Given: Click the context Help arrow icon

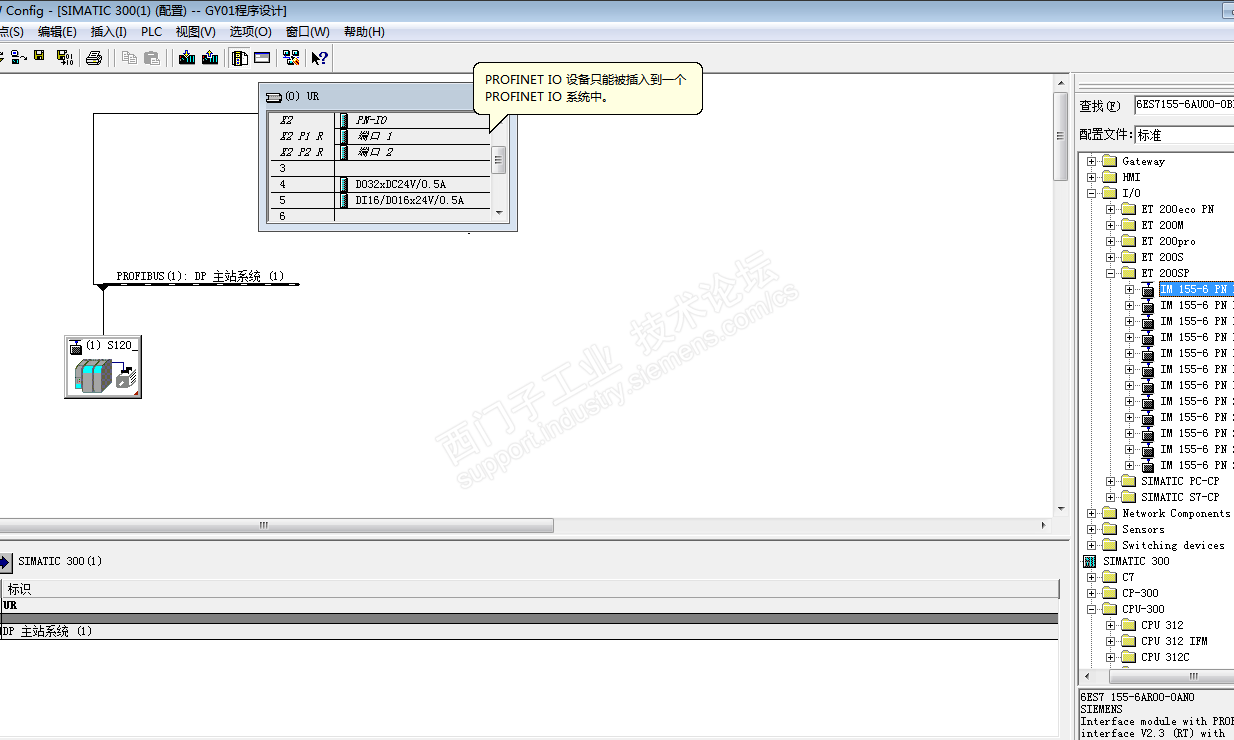Looking at the screenshot, I should pyautogui.click(x=319, y=57).
